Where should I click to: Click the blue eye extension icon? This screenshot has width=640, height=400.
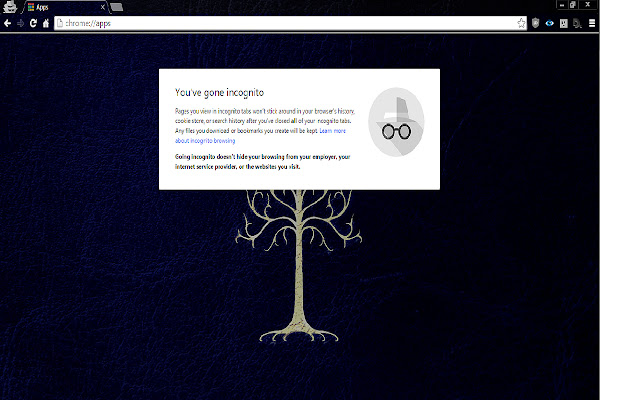tap(549, 23)
